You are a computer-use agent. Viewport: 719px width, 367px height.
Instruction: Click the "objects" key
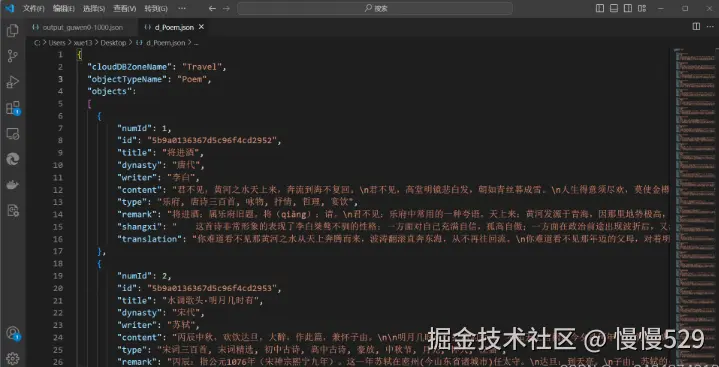109,91
